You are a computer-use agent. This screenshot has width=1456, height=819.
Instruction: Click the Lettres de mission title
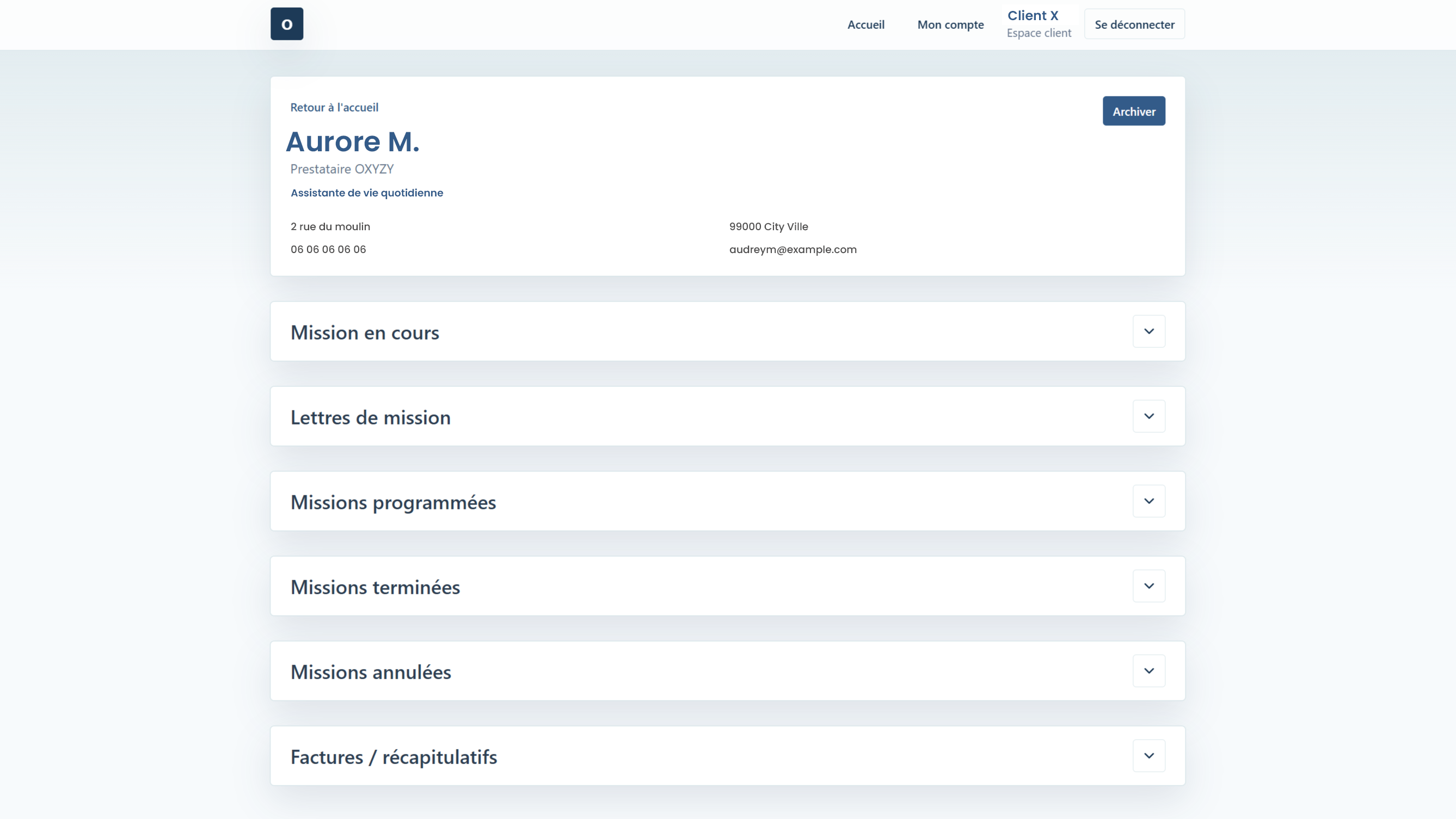370,418
